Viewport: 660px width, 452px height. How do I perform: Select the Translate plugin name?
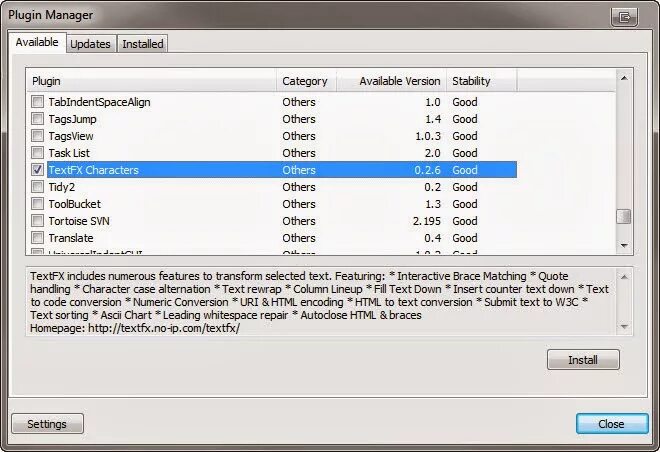click(x=71, y=238)
